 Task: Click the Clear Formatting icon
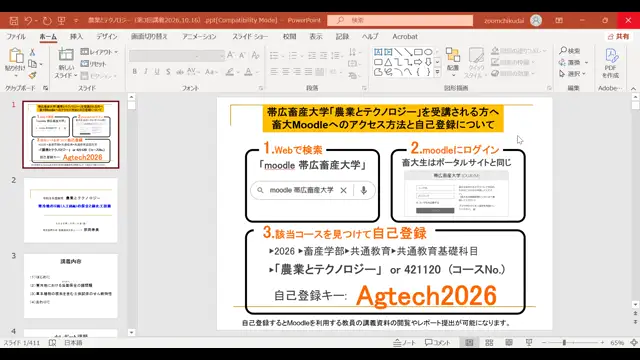pos(256,55)
